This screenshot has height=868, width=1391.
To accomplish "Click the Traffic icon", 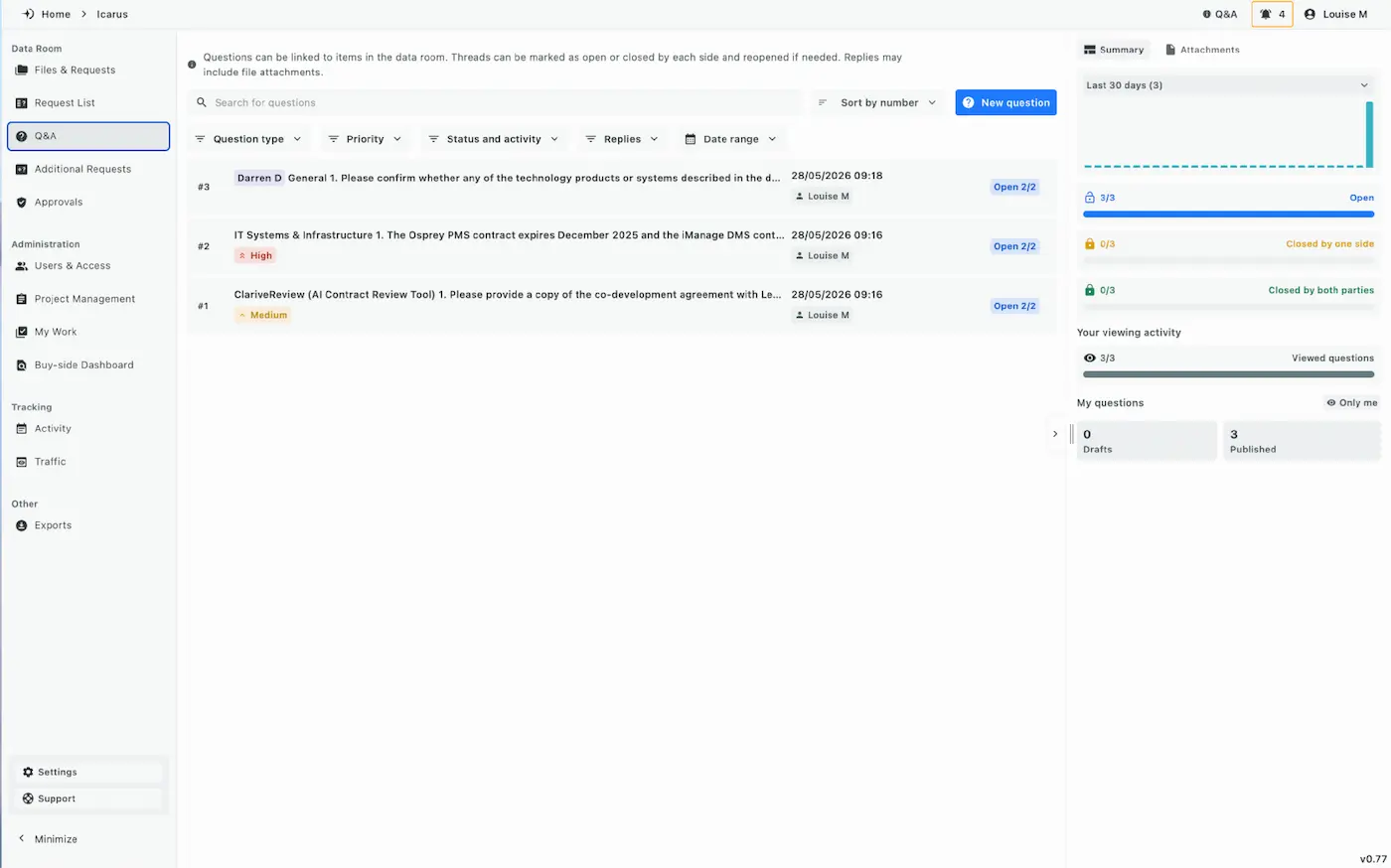I will [x=22, y=462].
